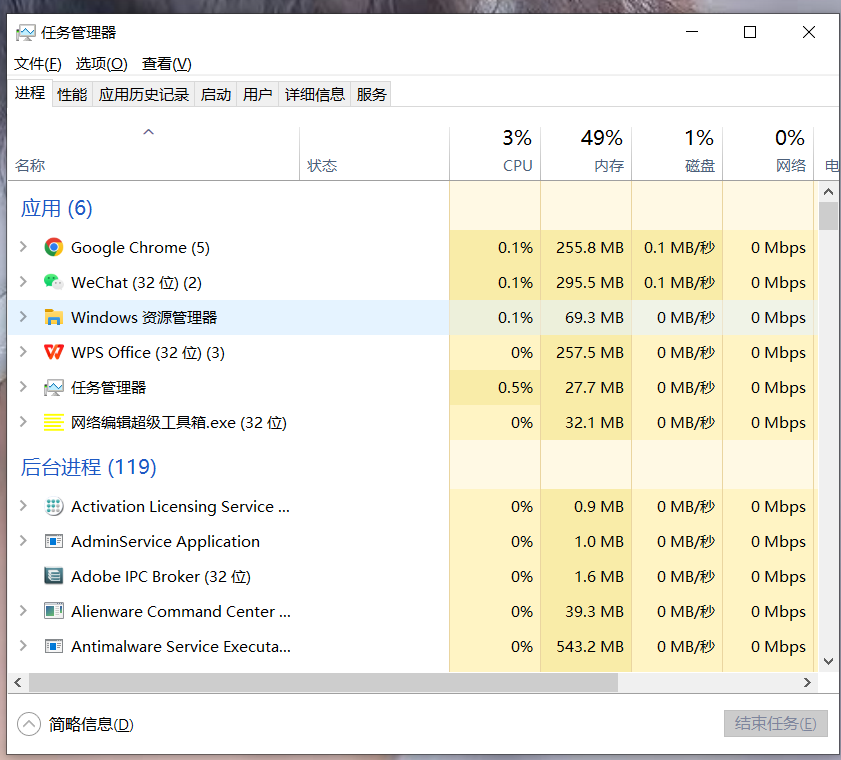Click the Activation Licensing Service icon
841x760 pixels.
coord(54,506)
